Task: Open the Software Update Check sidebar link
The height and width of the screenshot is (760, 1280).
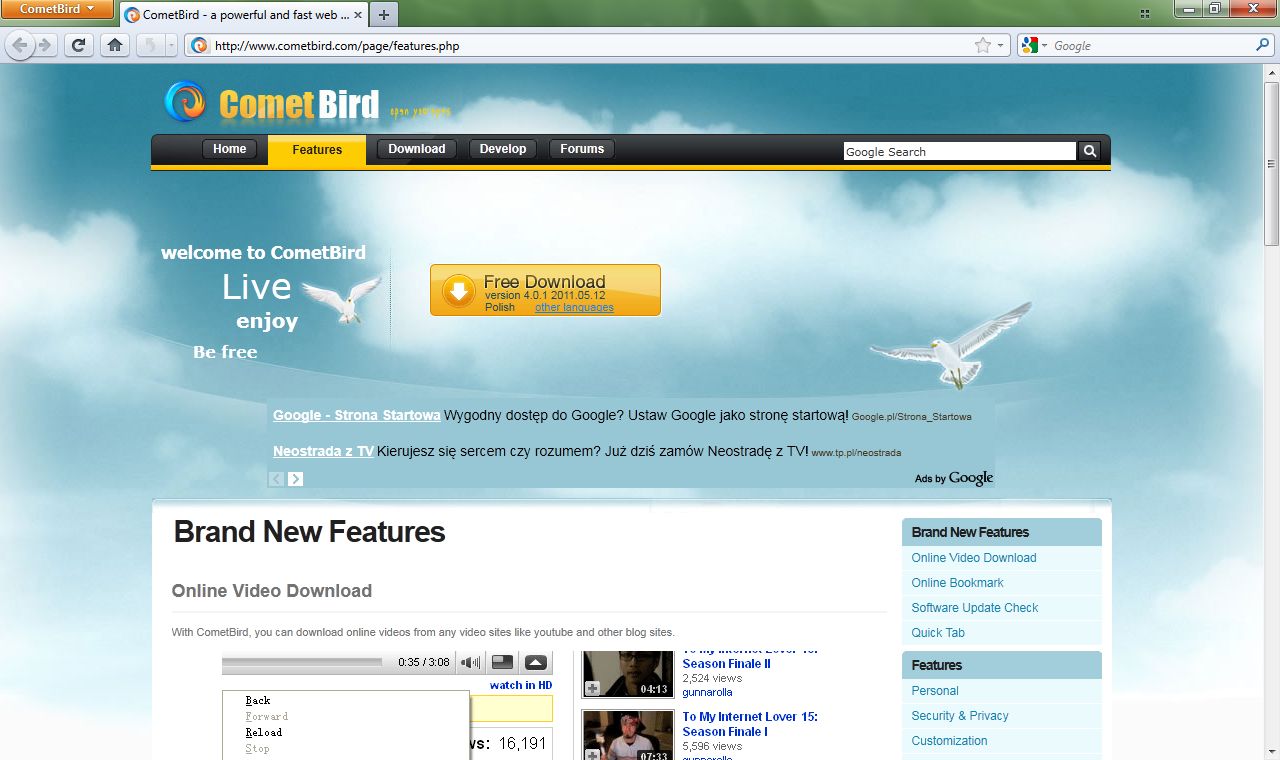Action: pos(974,607)
